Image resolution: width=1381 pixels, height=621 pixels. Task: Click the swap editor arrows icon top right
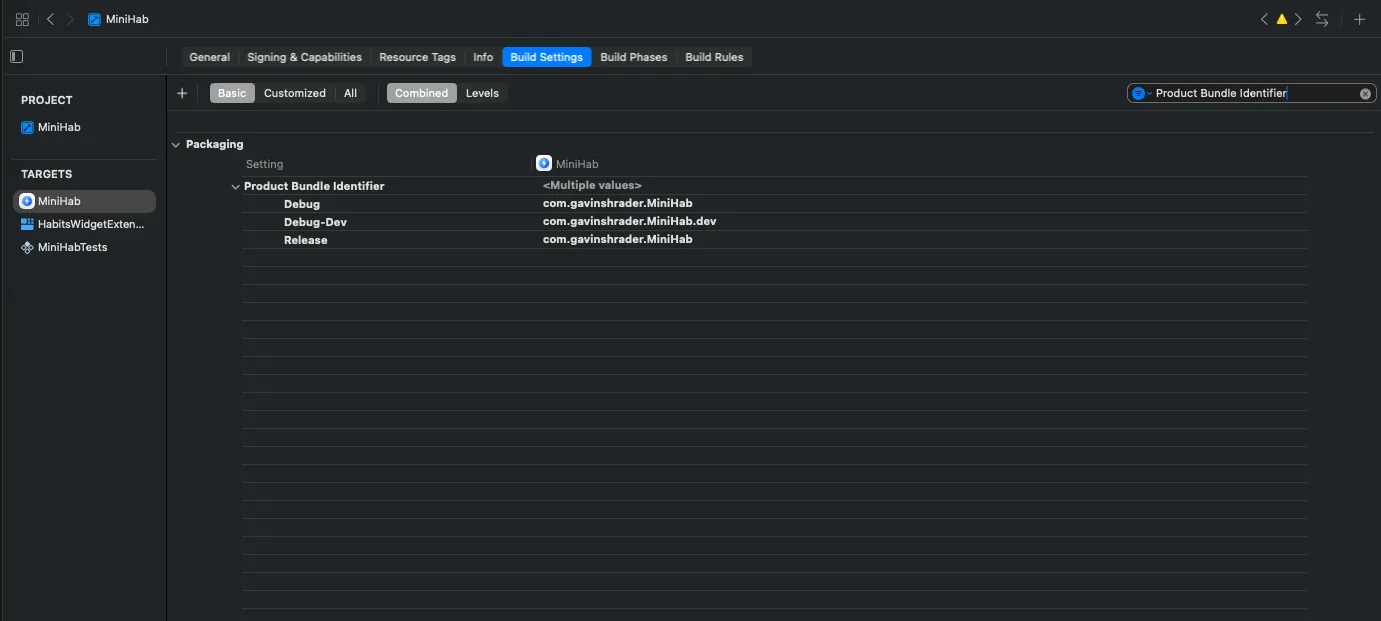pyautogui.click(x=1322, y=18)
